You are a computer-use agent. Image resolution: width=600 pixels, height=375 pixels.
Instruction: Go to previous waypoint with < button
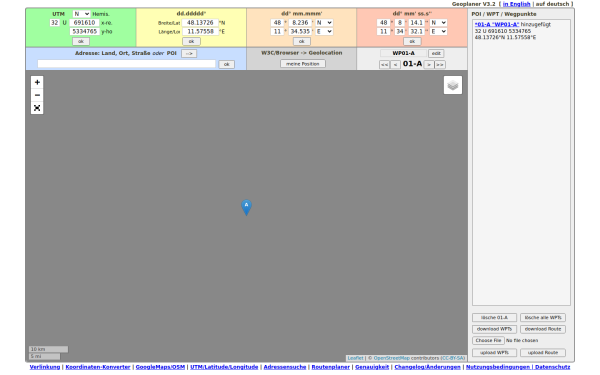point(395,64)
